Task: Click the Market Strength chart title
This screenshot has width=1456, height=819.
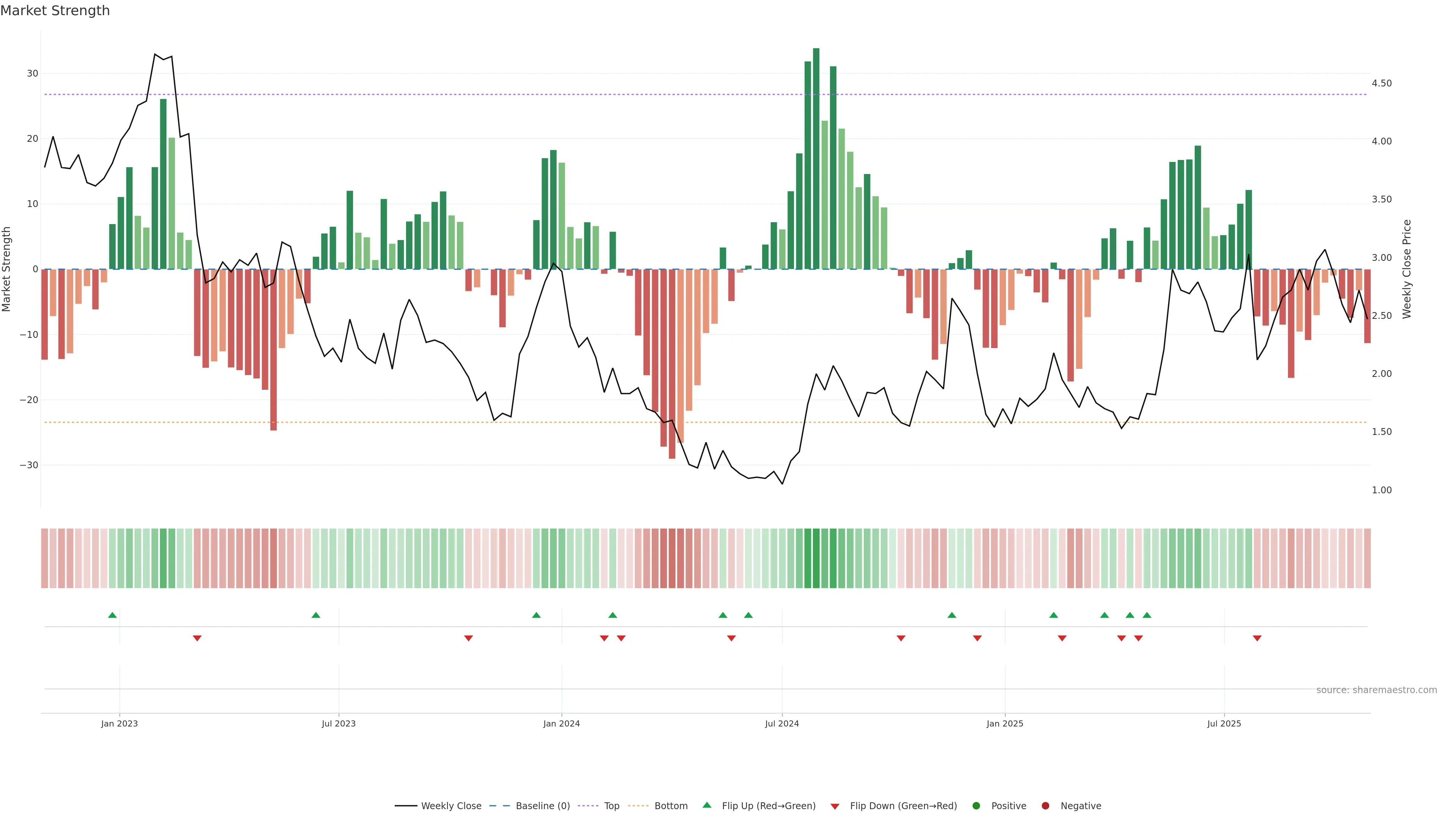Action: [x=55, y=11]
